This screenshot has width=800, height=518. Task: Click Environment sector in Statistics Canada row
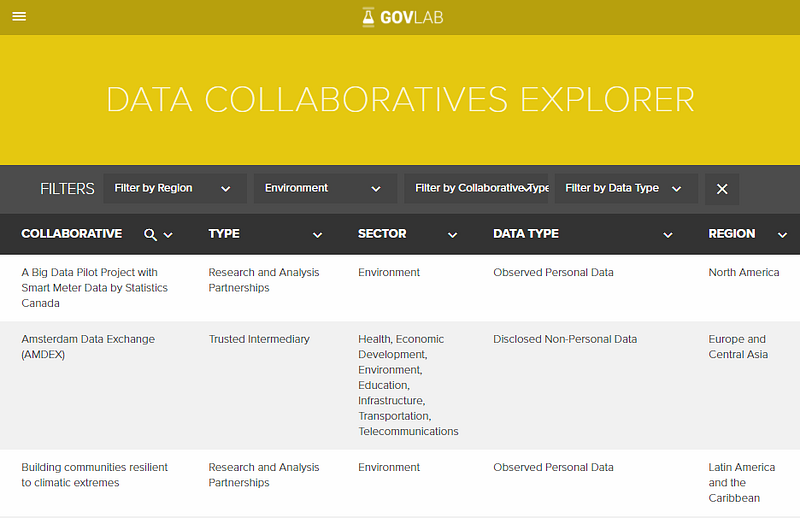tap(389, 273)
